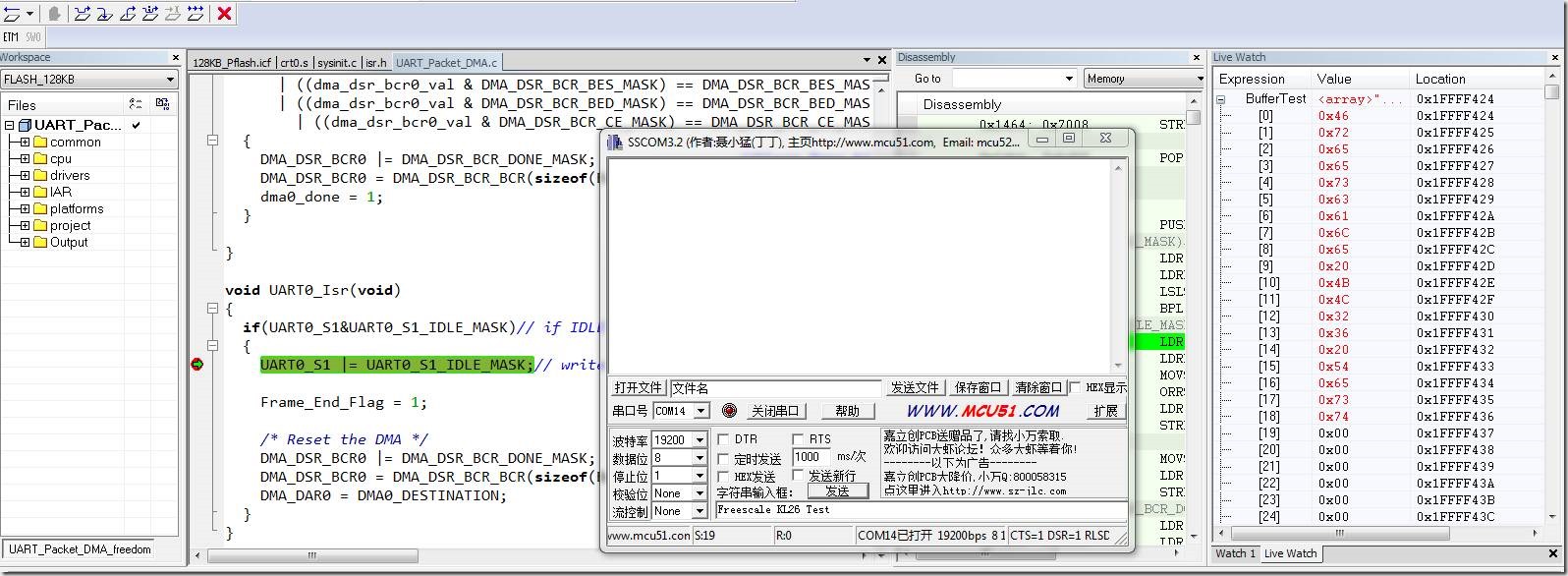Viewport: 1568px width, 576px height.
Task: Enable the DTR checkbox
Action: pos(724,439)
